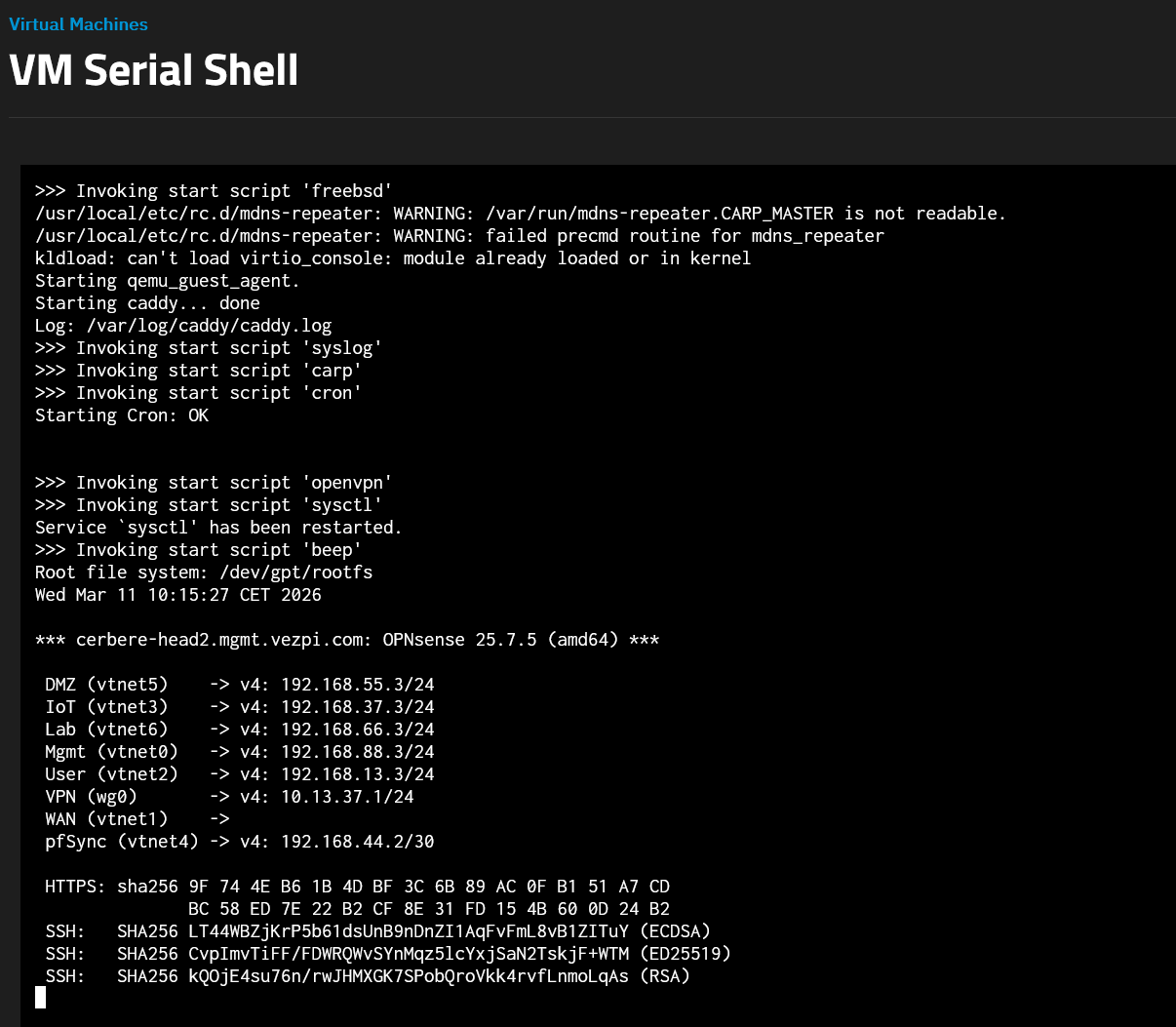The image size is (1176, 1027).
Task: Click the VM Serial Shell page heading
Action: tap(153, 70)
